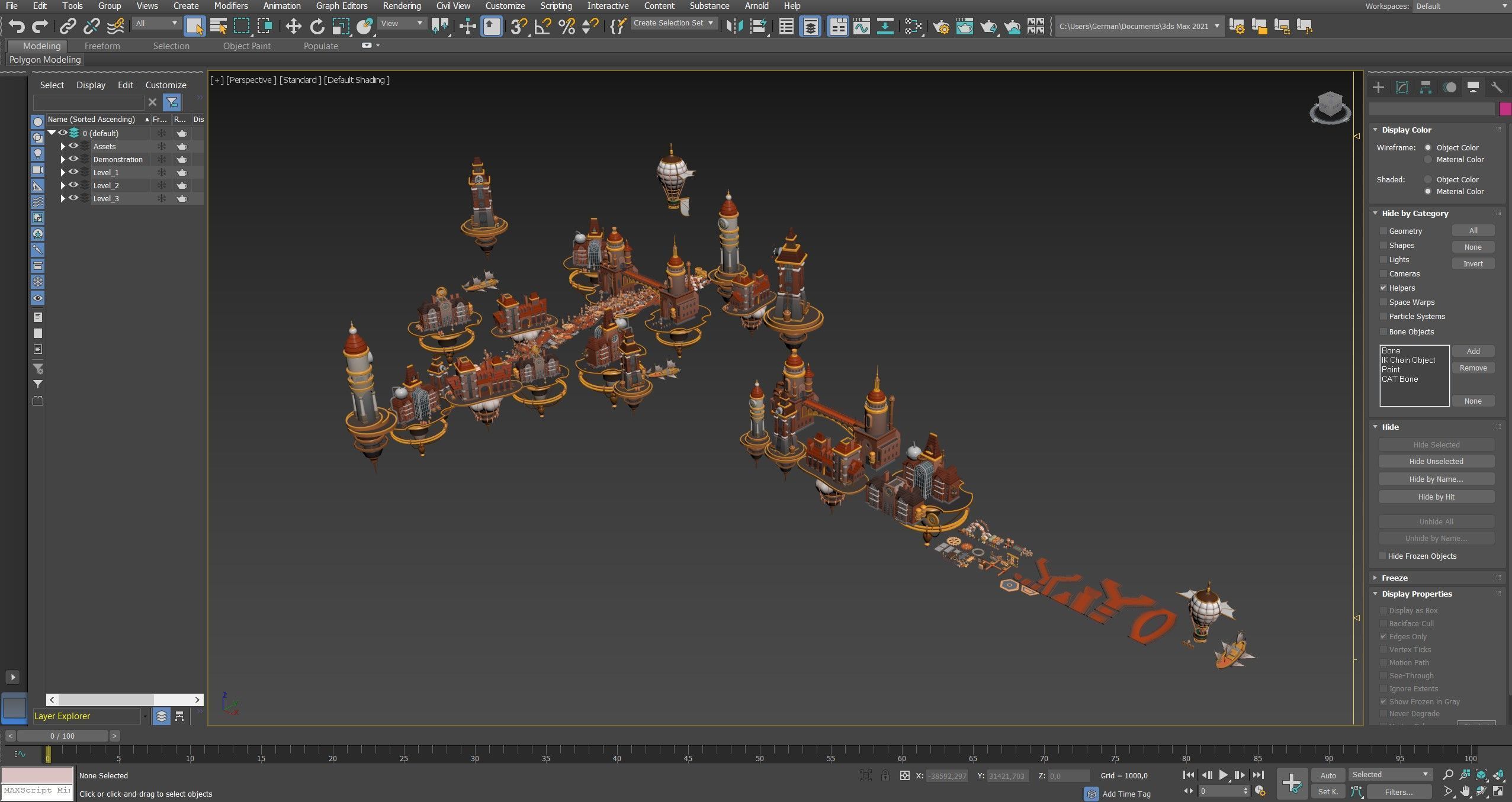Click the Pan View hand icon
This screenshot has width=1512, height=802.
point(1465,791)
